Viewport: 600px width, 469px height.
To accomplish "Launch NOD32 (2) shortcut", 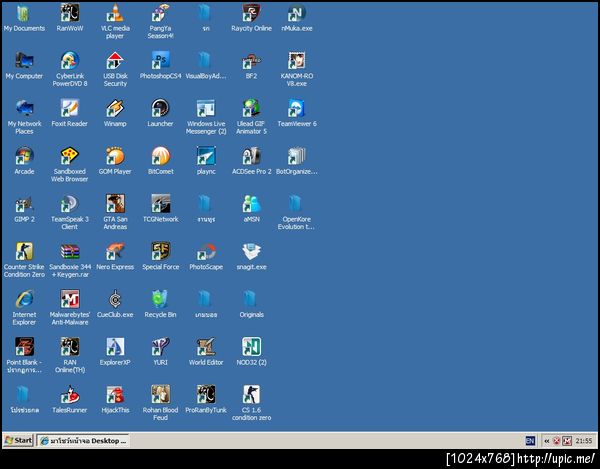I will [251, 352].
